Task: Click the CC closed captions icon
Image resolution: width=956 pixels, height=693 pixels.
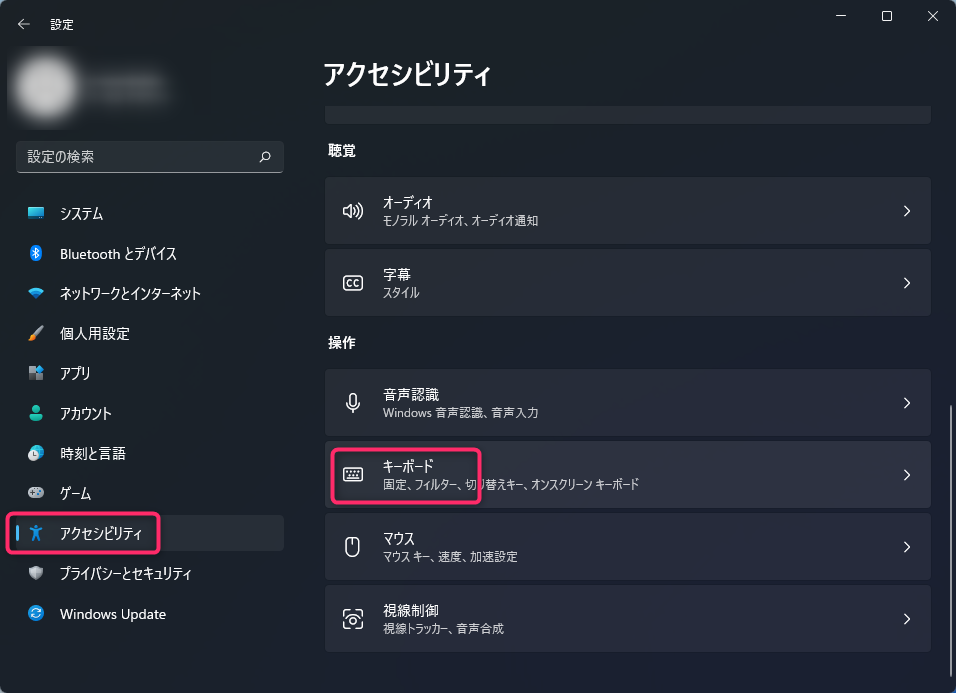Action: [353, 283]
